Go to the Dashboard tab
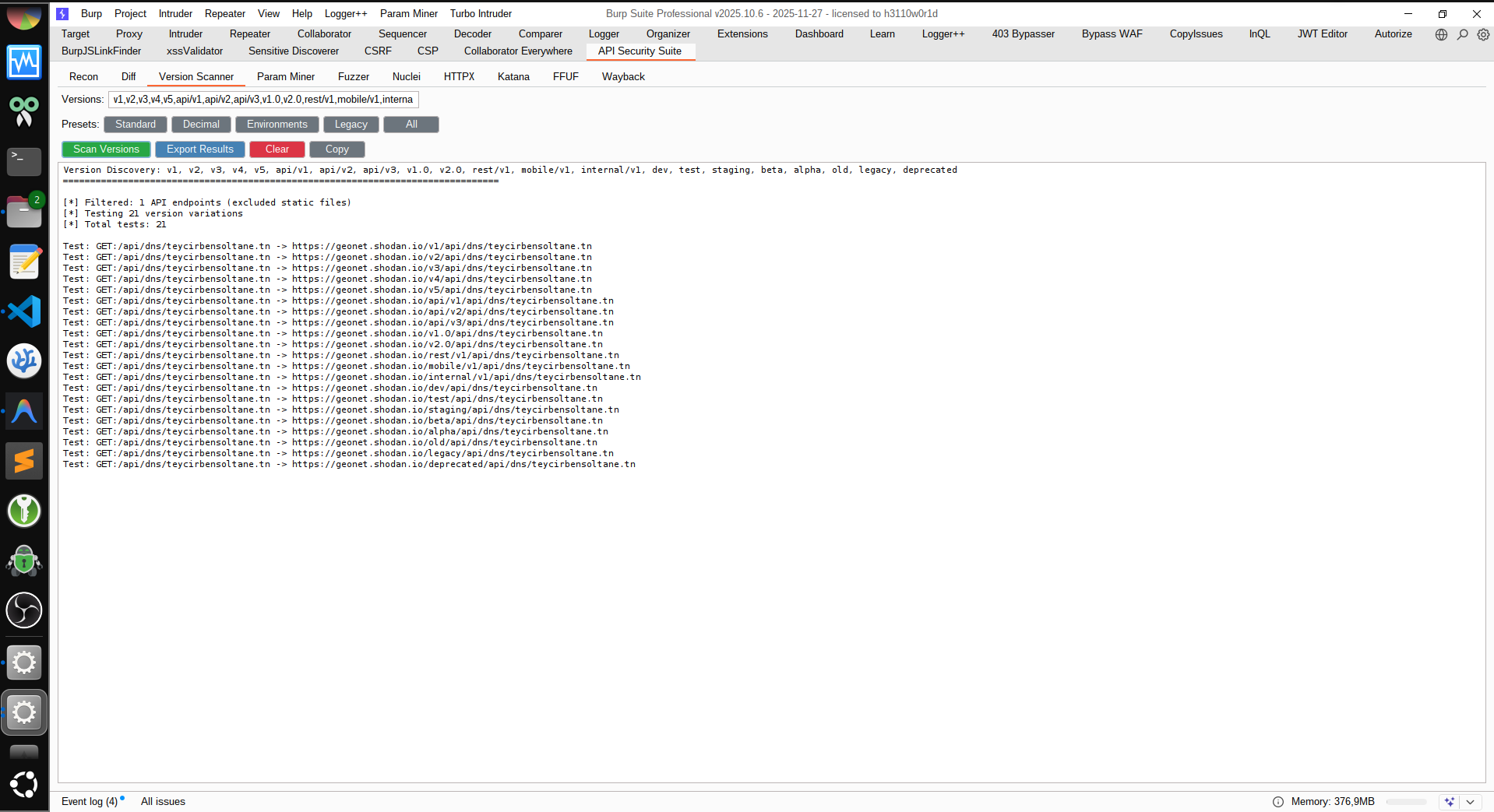The image size is (1494, 812). pyautogui.click(x=819, y=34)
